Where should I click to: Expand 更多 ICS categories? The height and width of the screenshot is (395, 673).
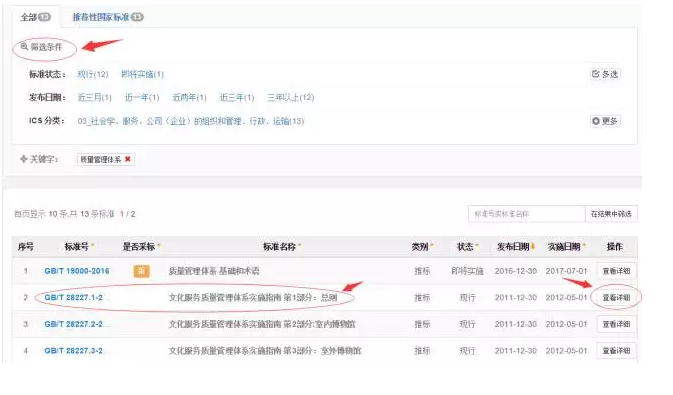[x=605, y=121]
